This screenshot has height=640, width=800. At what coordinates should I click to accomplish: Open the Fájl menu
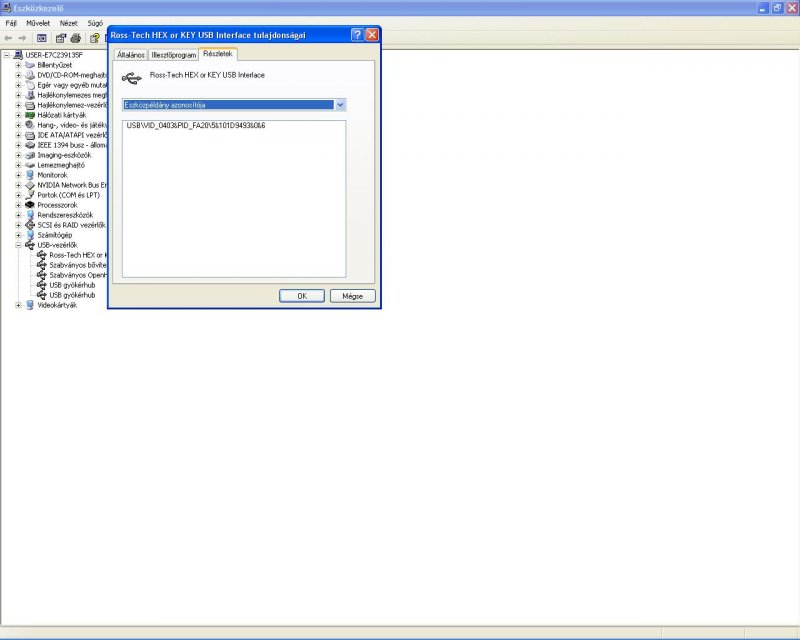pyautogui.click(x=11, y=23)
